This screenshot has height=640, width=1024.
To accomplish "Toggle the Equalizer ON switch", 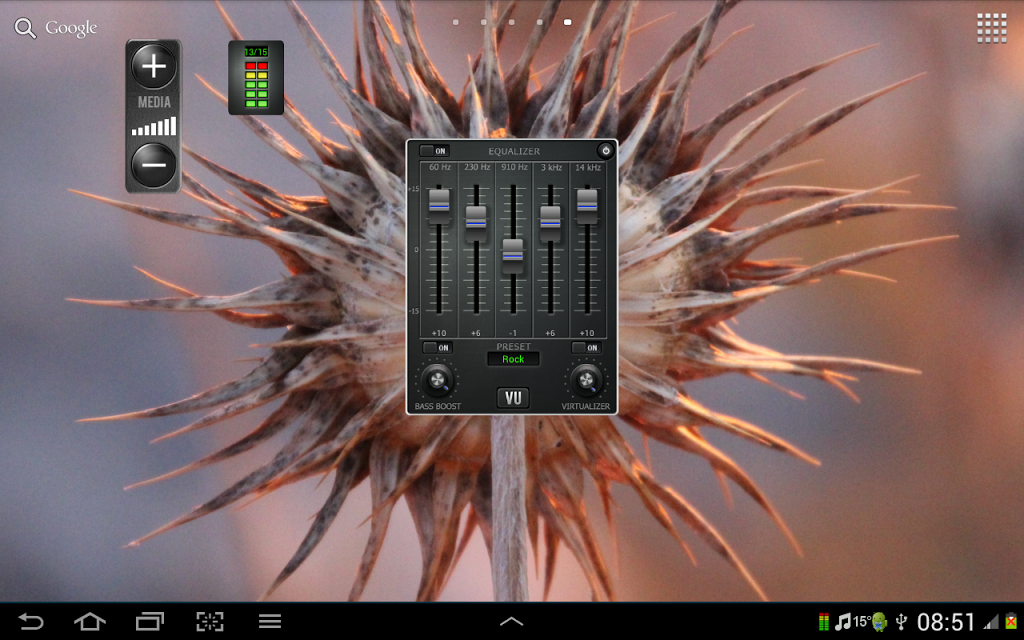I will tap(435, 151).
